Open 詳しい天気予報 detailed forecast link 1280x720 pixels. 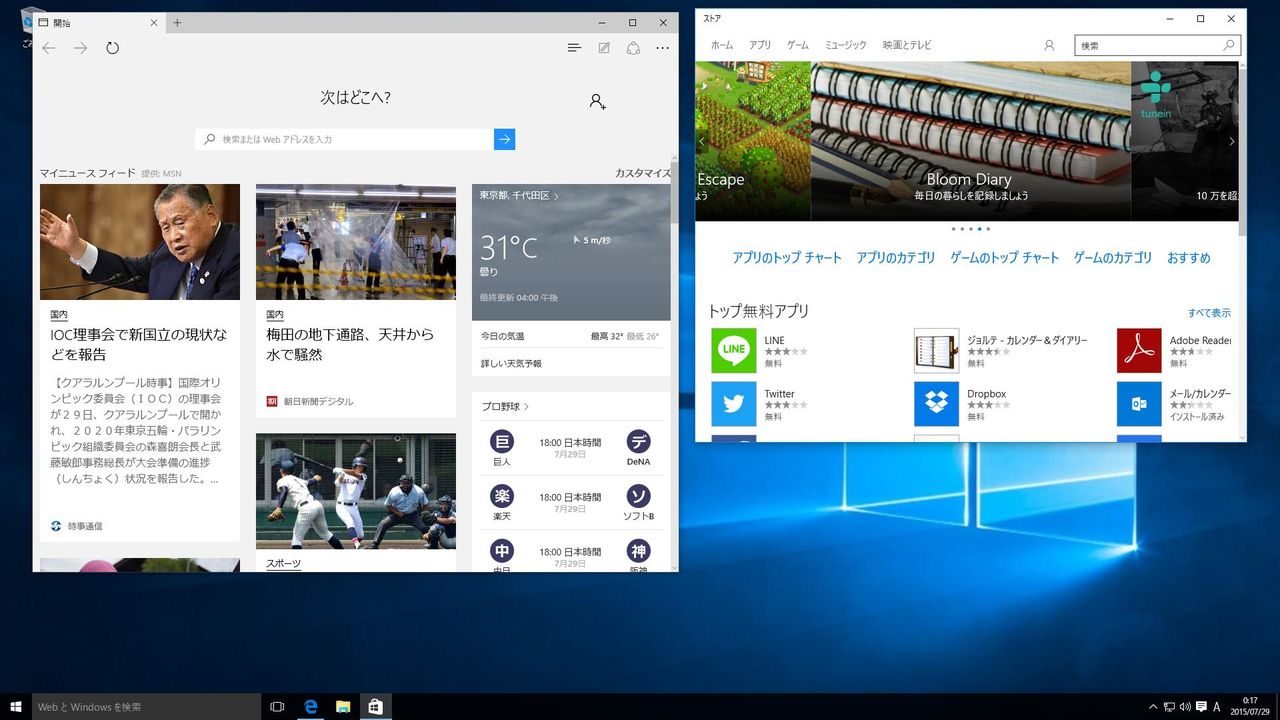(x=511, y=363)
